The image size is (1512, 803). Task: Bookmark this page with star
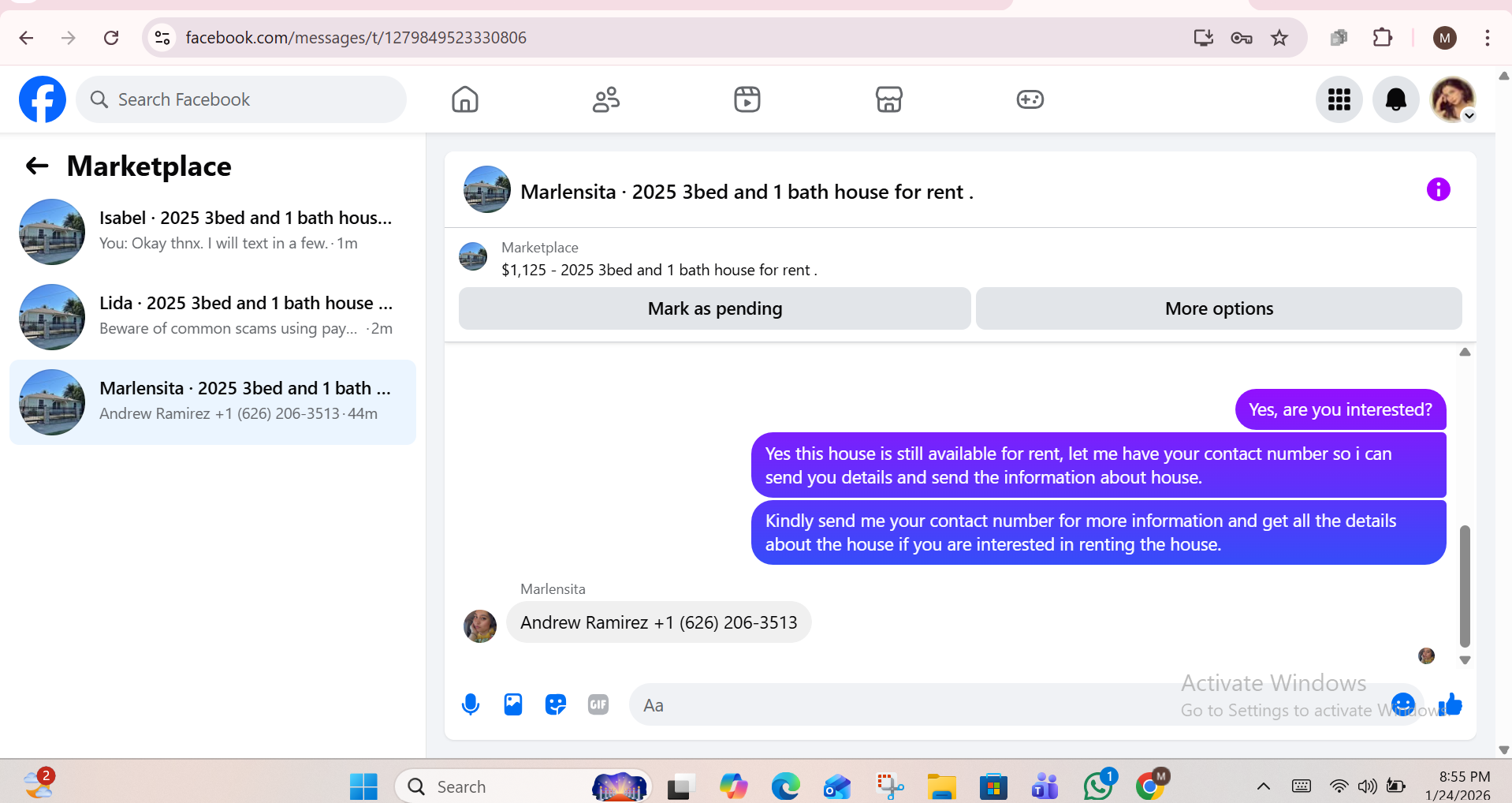1279,38
